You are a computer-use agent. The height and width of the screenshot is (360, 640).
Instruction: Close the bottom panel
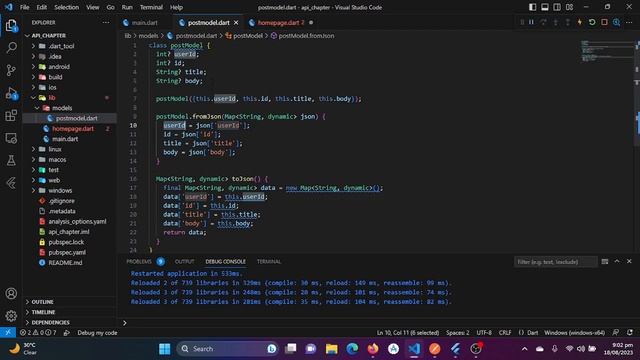click(x=629, y=262)
